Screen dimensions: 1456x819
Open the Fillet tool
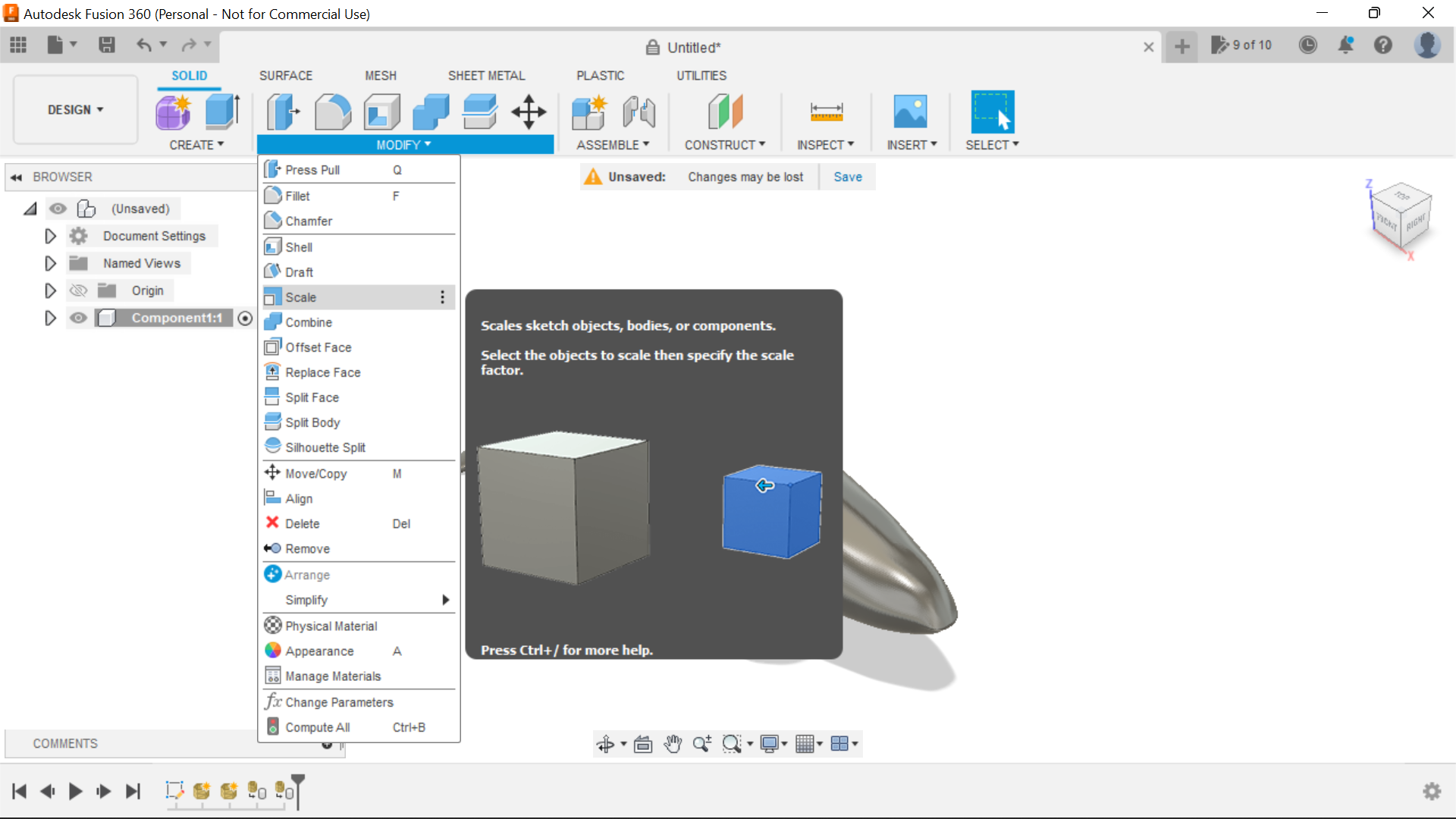click(x=297, y=195)
